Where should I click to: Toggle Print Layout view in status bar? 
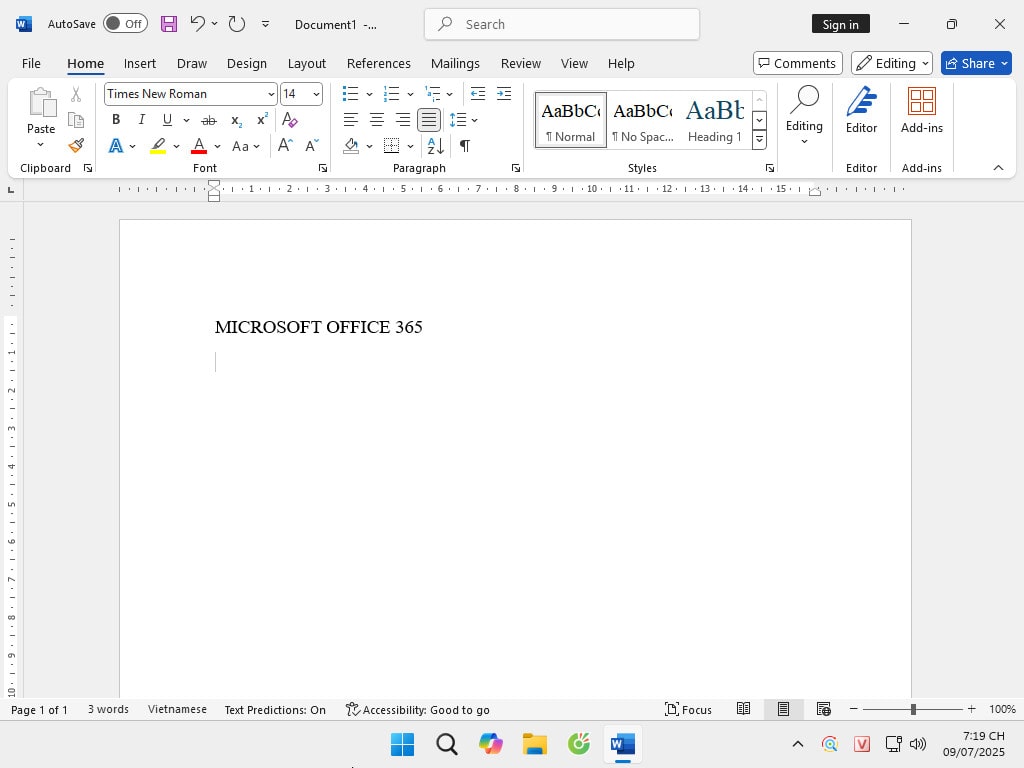784,709
